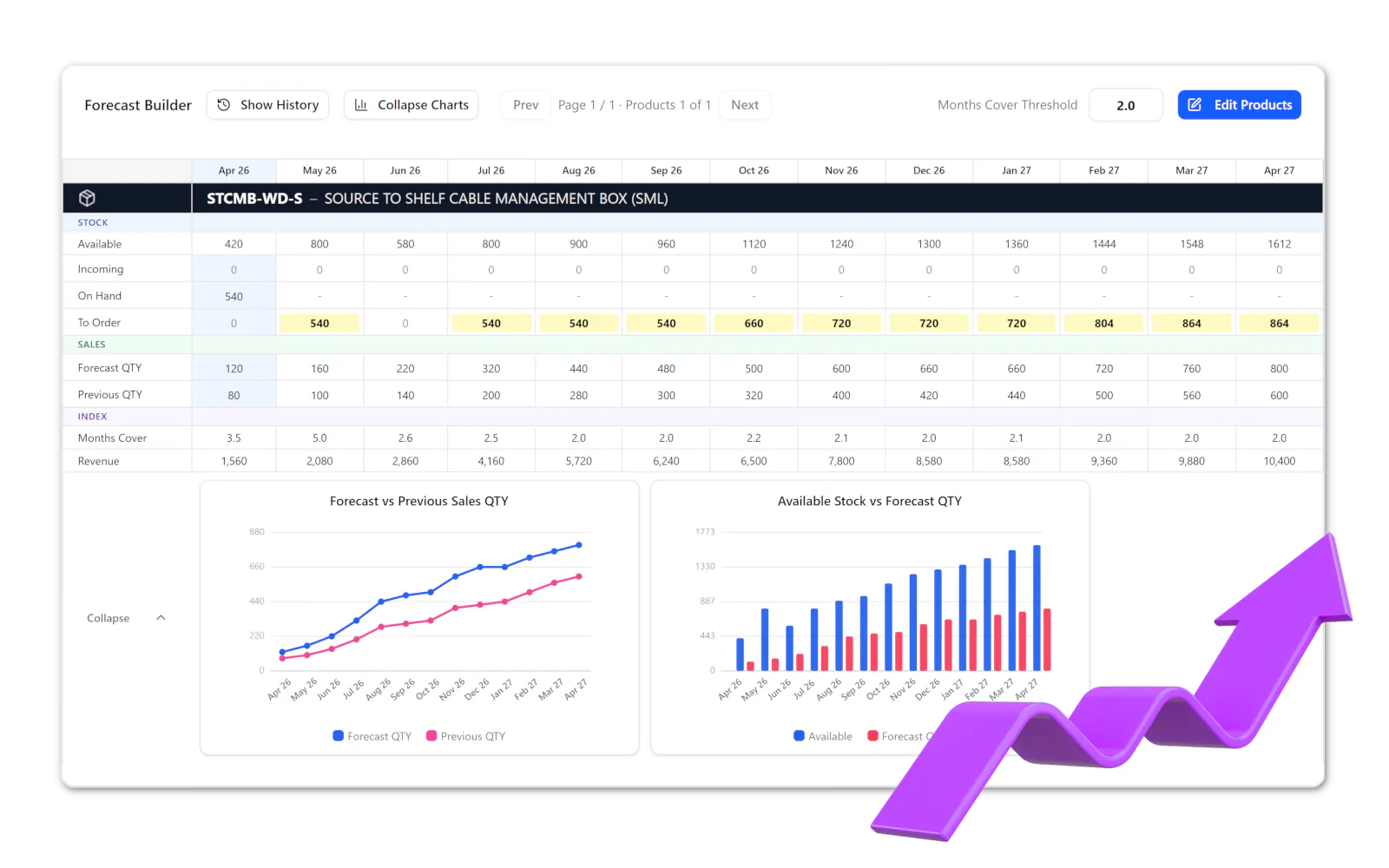Click the To Order cell showing 804
Image resolution: width=1389 pixels, height=868 pixels.
tap(1104, 323)
